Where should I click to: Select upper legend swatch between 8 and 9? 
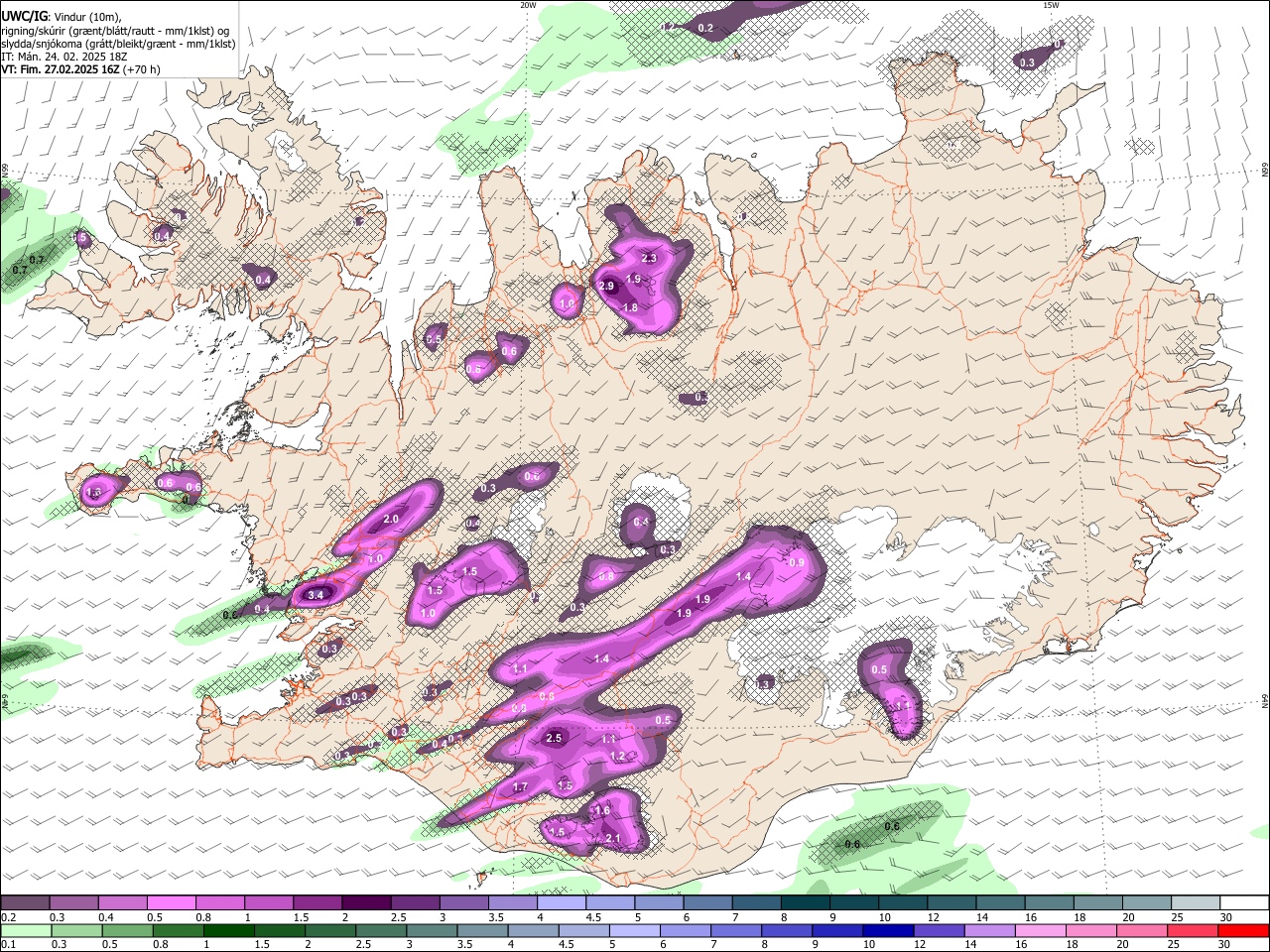[x=806, y=903]
